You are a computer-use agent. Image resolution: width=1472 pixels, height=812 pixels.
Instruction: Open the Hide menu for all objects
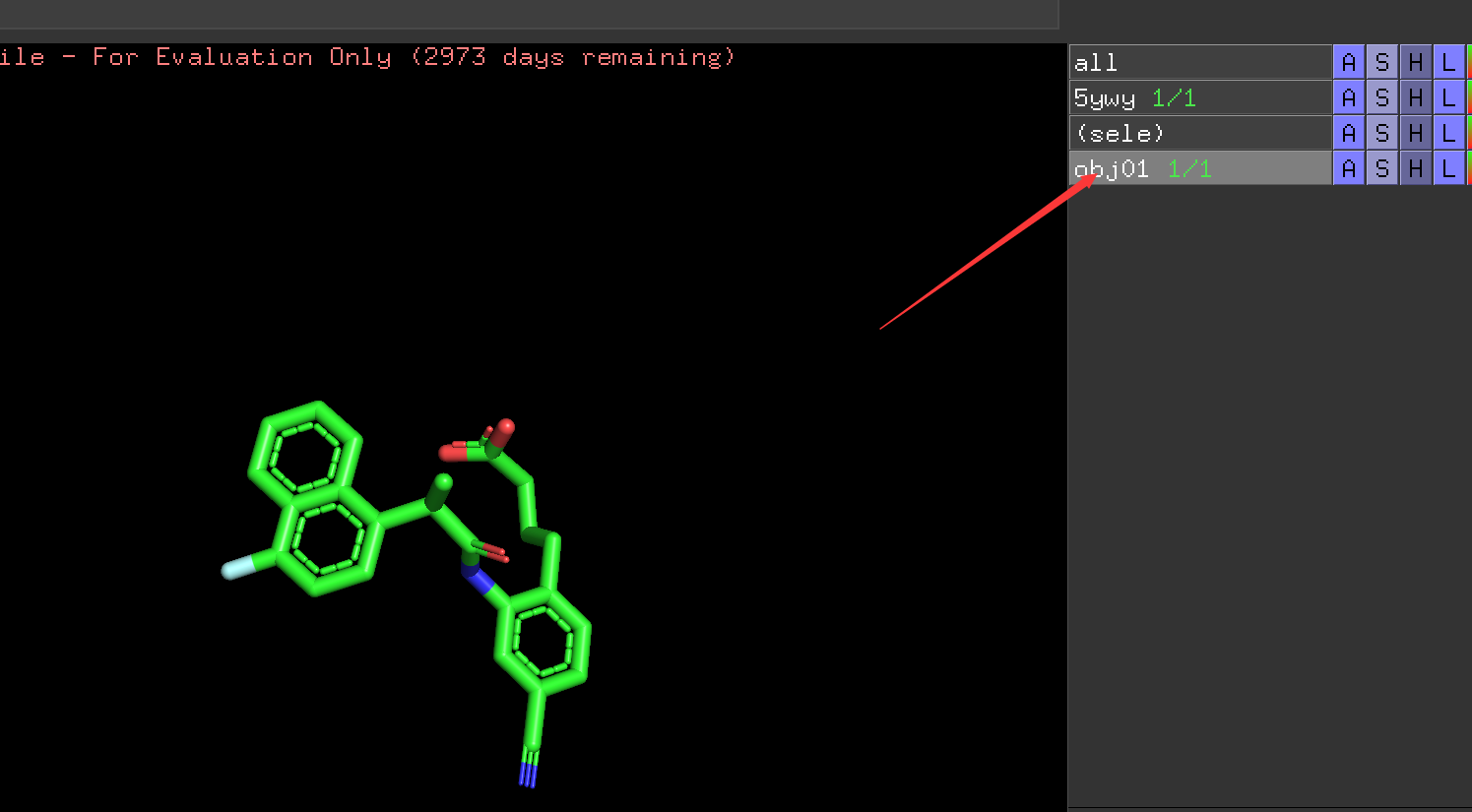[x=1415, y=62]
